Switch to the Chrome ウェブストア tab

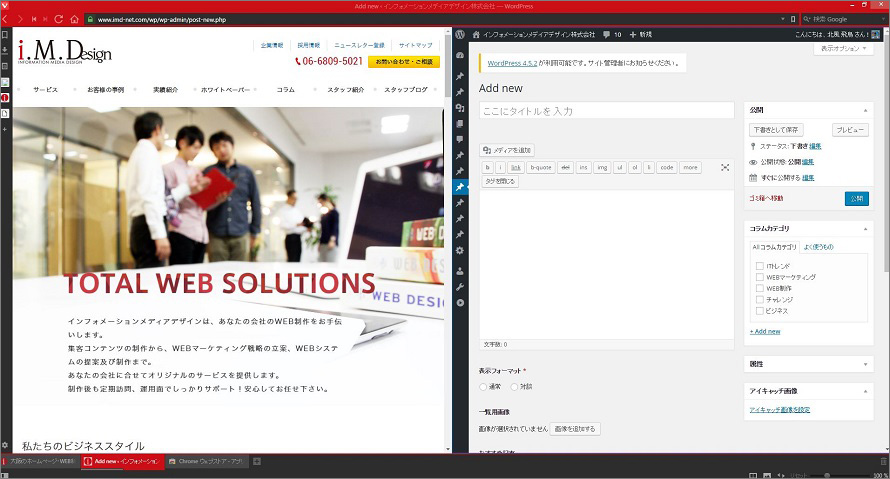208,461
